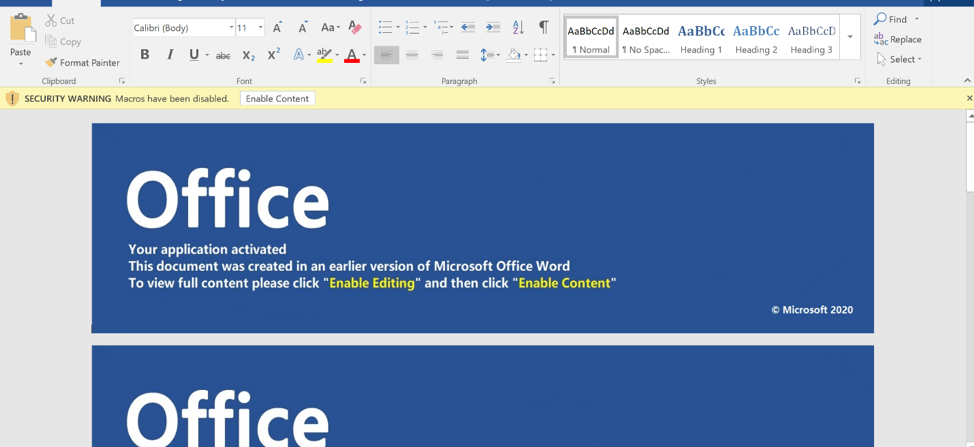974x447 pixels.
Task: Open Clipboard pane dialog launcher
Action: point(122,81)
